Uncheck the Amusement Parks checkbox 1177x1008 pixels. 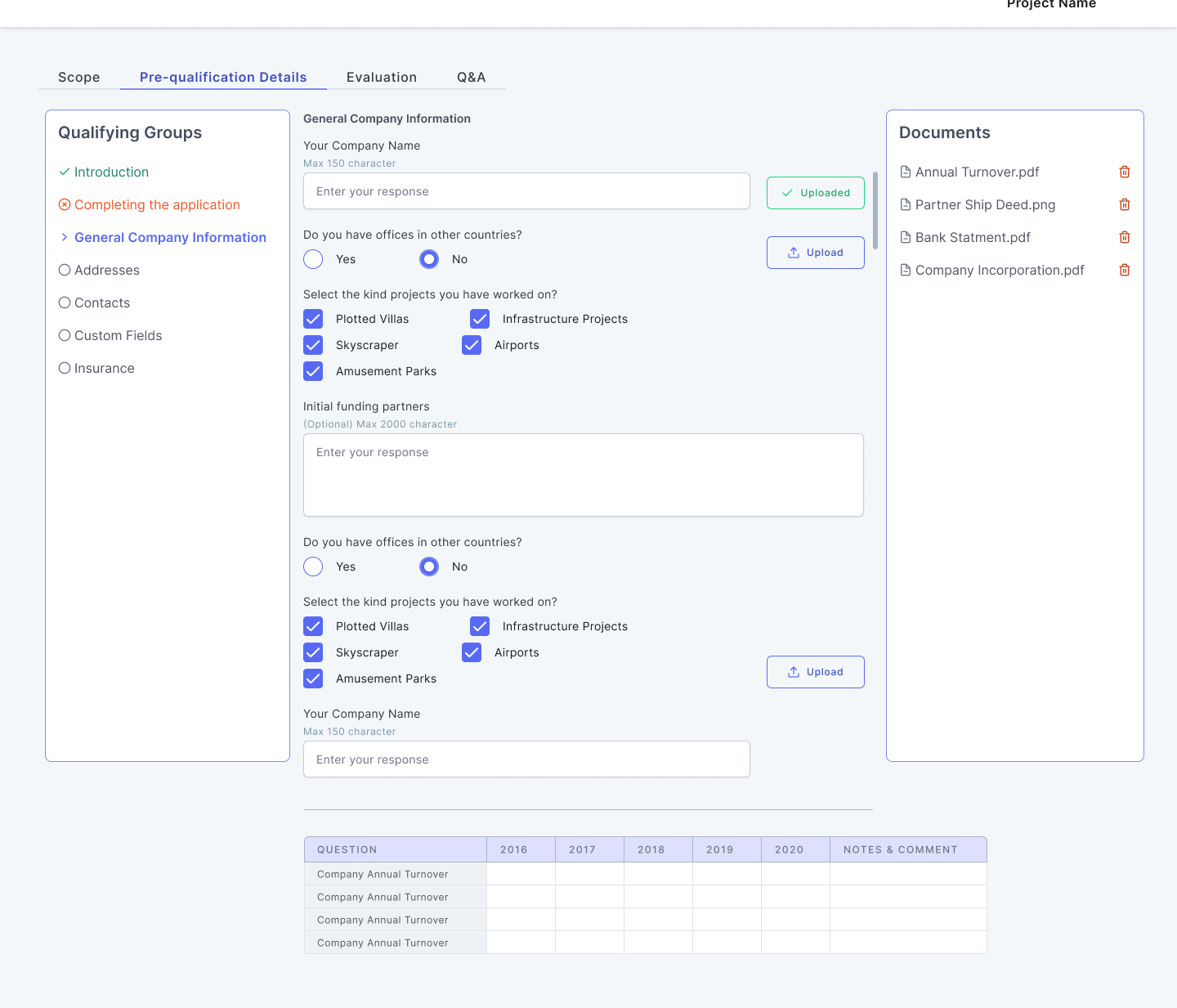click(313, 371)
